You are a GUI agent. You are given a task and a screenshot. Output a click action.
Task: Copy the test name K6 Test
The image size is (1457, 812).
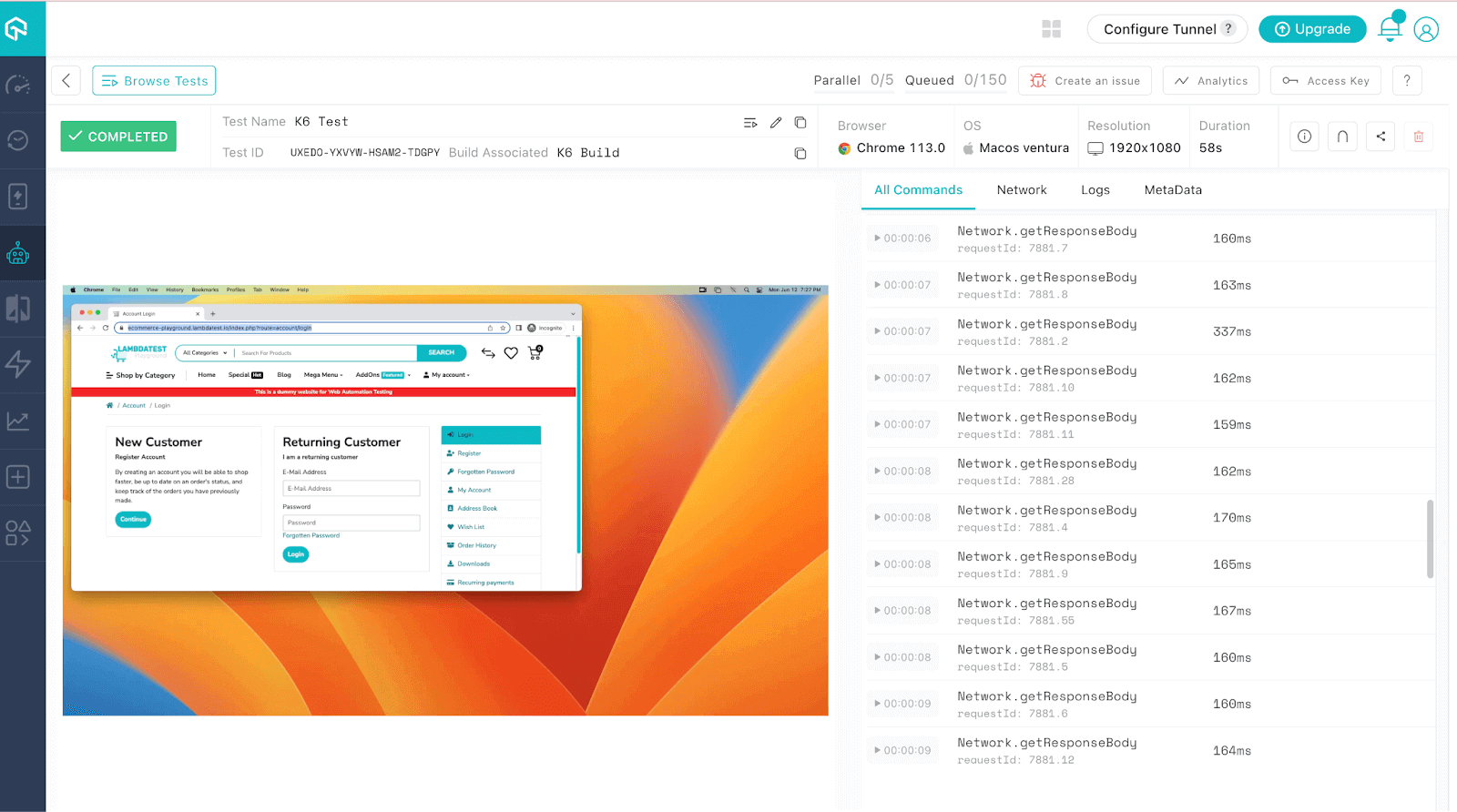point(800,123)
